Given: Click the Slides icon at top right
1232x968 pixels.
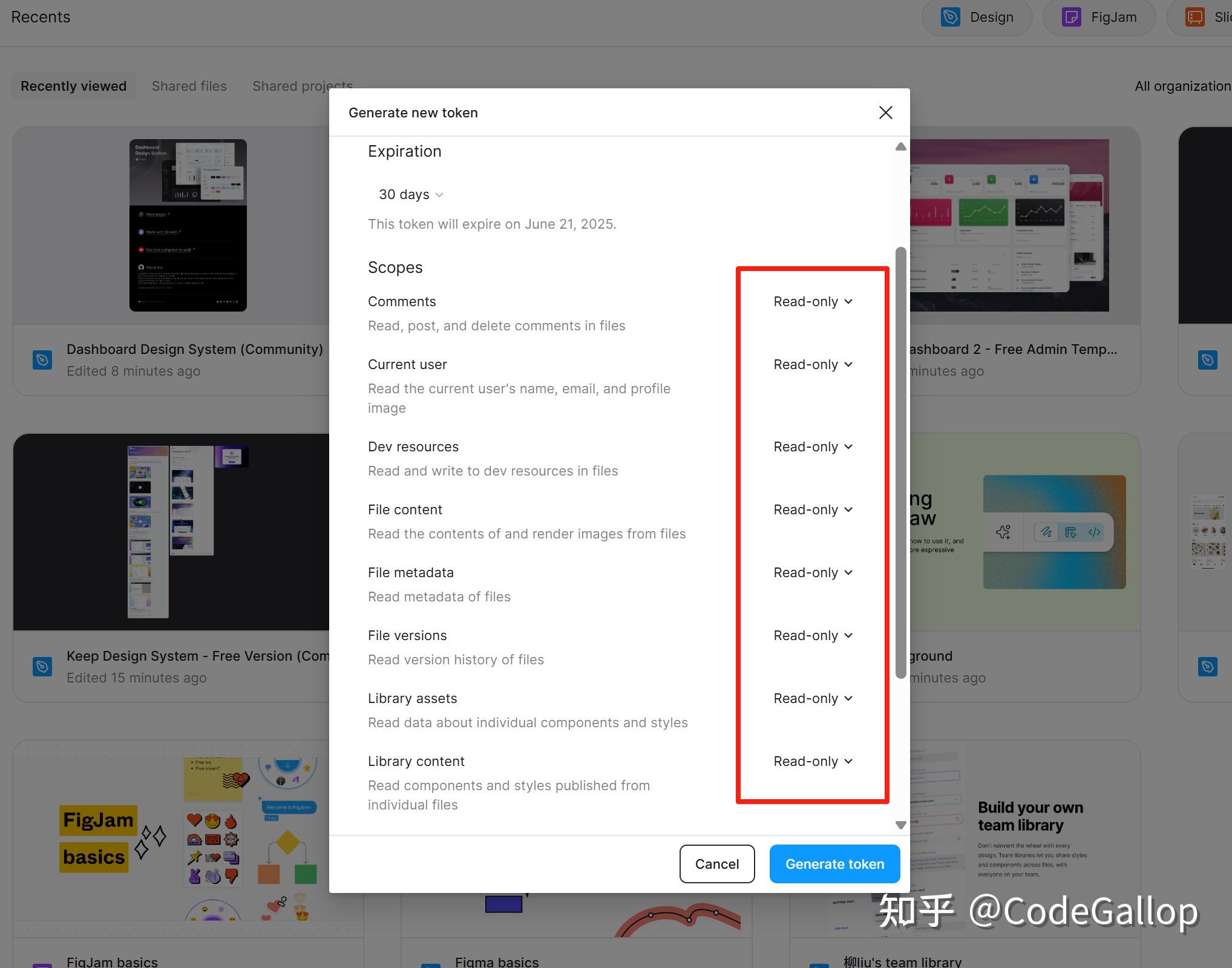Looking at the screenshot, I should pyautogui.click(x=1194, y=17).
